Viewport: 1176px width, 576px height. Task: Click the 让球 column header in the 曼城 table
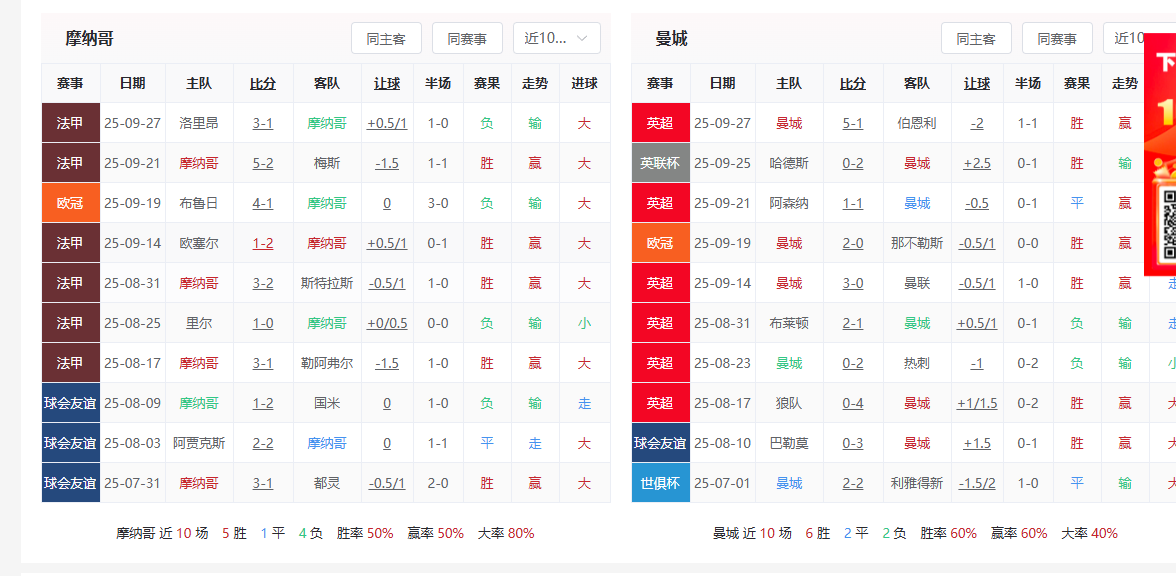point(977,83)
